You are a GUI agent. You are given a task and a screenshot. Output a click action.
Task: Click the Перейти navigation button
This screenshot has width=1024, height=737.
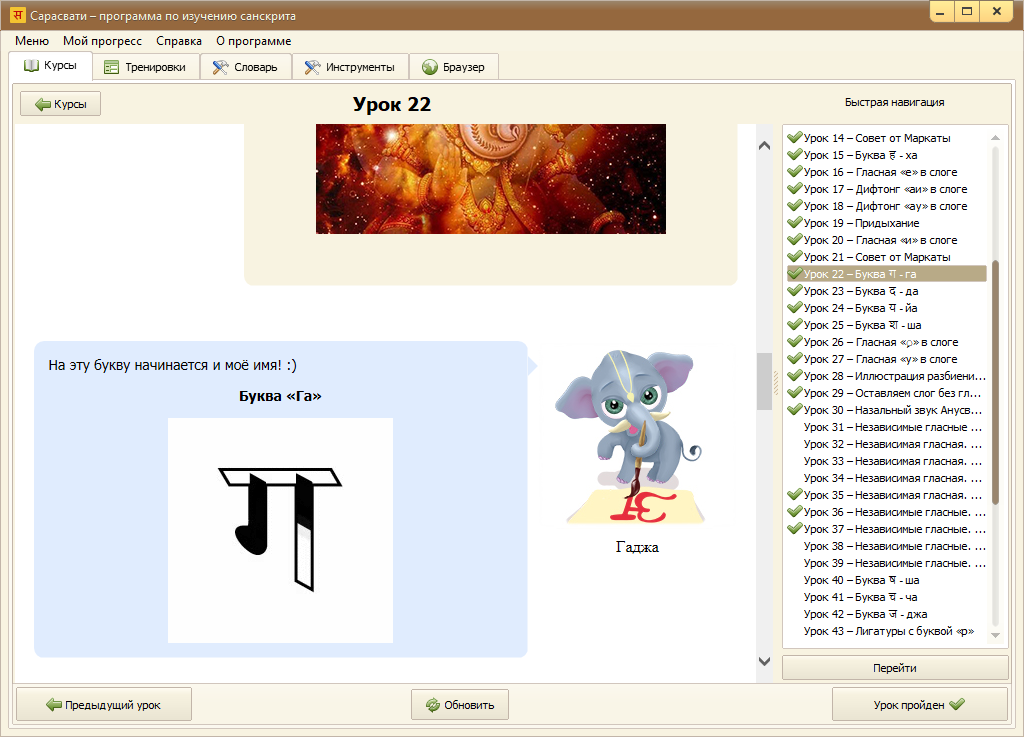coord(895,668)
